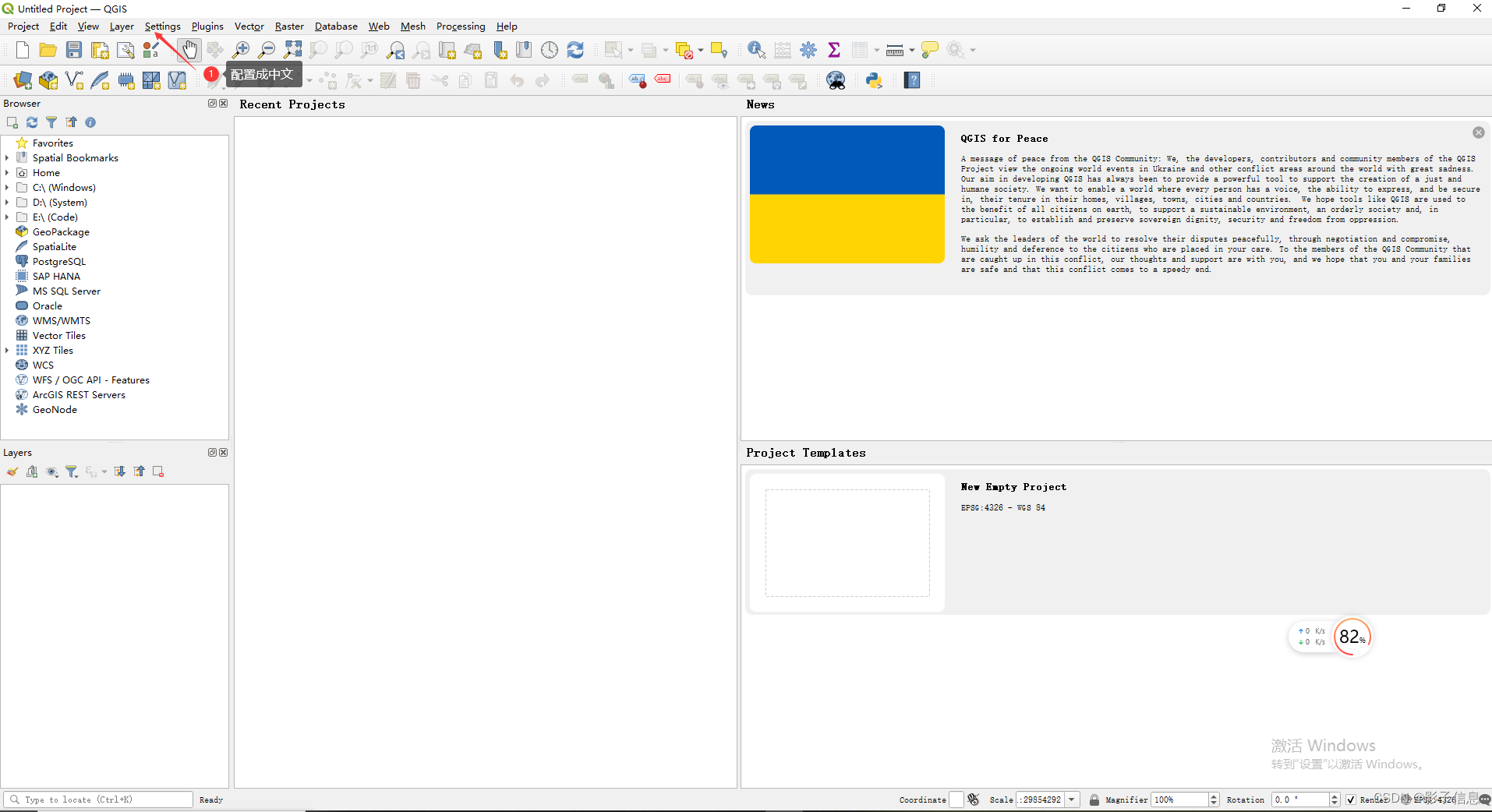The width and height of the screenshot is (1492, 812).
Task: Click the Rotation value field
Action: (x=1299, y=800)
